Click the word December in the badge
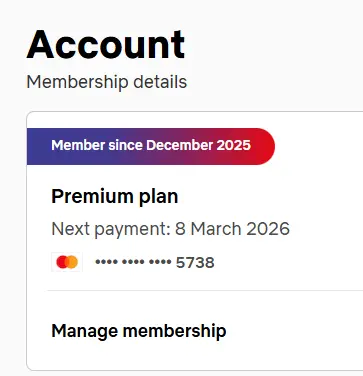The image size is (363, 376). [x=179, y=145]
